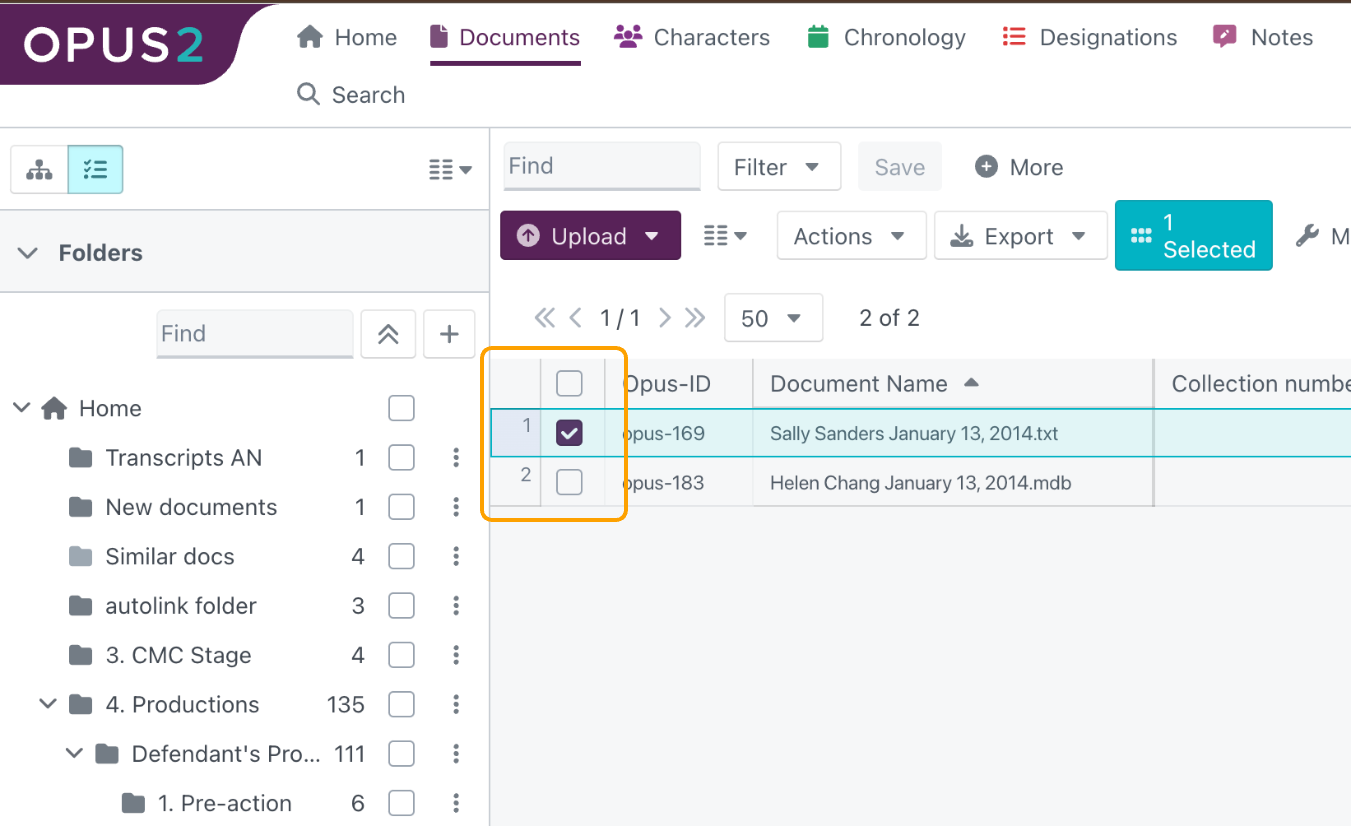Open the Search page
Viewport: 1351px width, 826px height.
point(351,95)
